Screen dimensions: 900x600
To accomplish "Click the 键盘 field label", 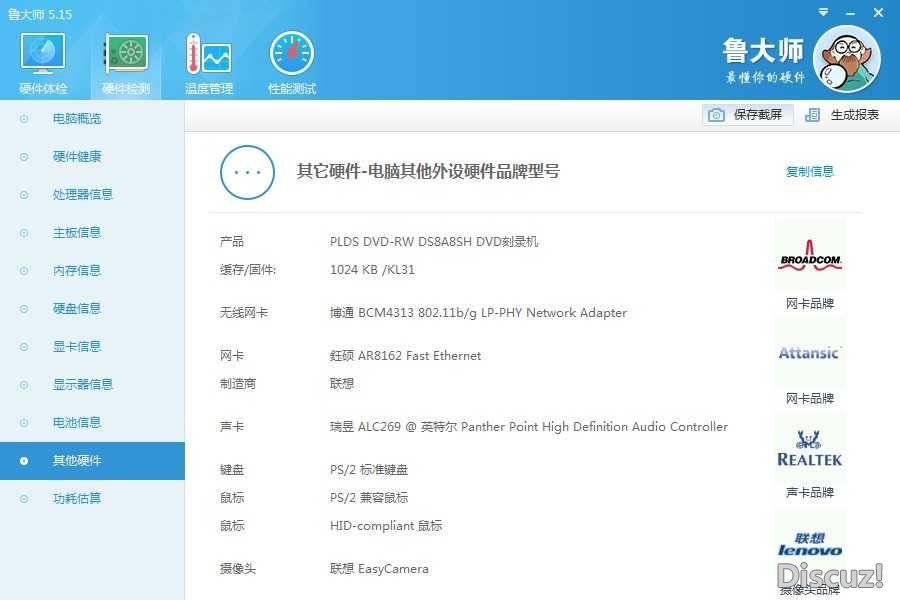I will tap(231, 470).
